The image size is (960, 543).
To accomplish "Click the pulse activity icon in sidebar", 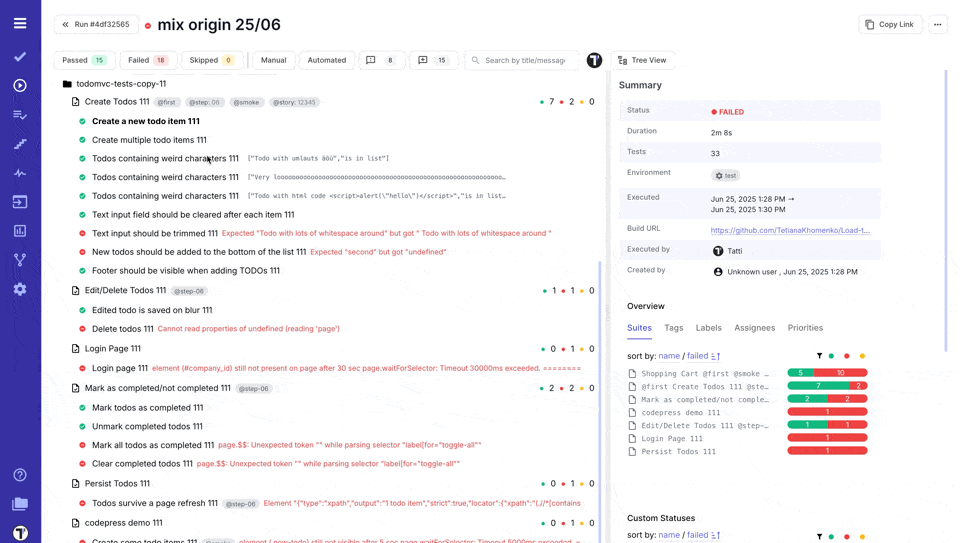I will (20, 173).
